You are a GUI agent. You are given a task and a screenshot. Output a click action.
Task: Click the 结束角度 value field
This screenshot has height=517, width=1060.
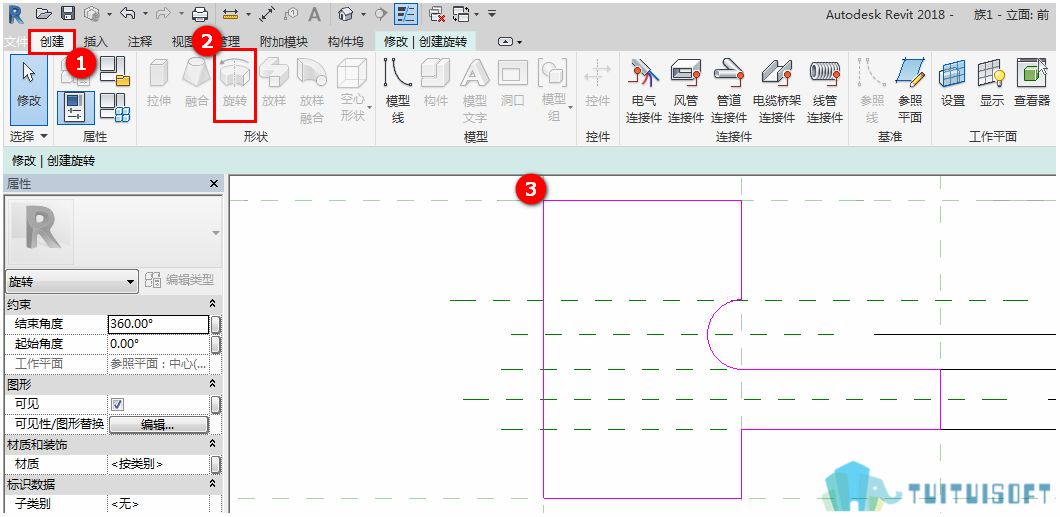[158, 324]
